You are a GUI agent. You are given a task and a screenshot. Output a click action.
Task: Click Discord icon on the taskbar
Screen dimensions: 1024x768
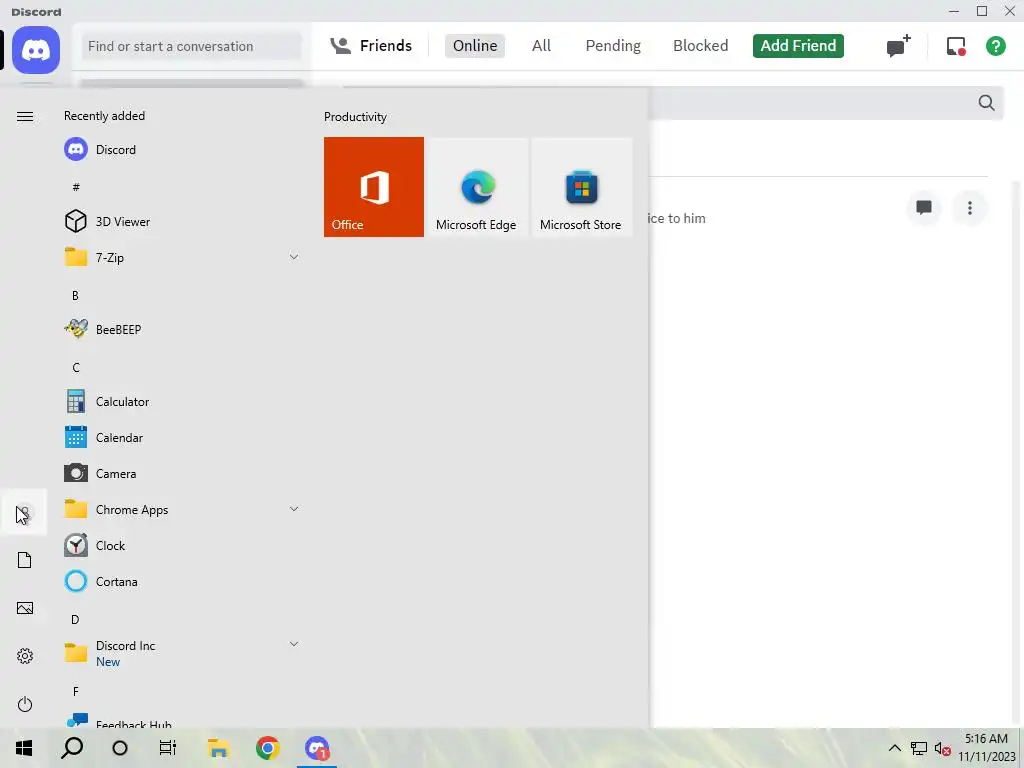[x=317, y=748]
